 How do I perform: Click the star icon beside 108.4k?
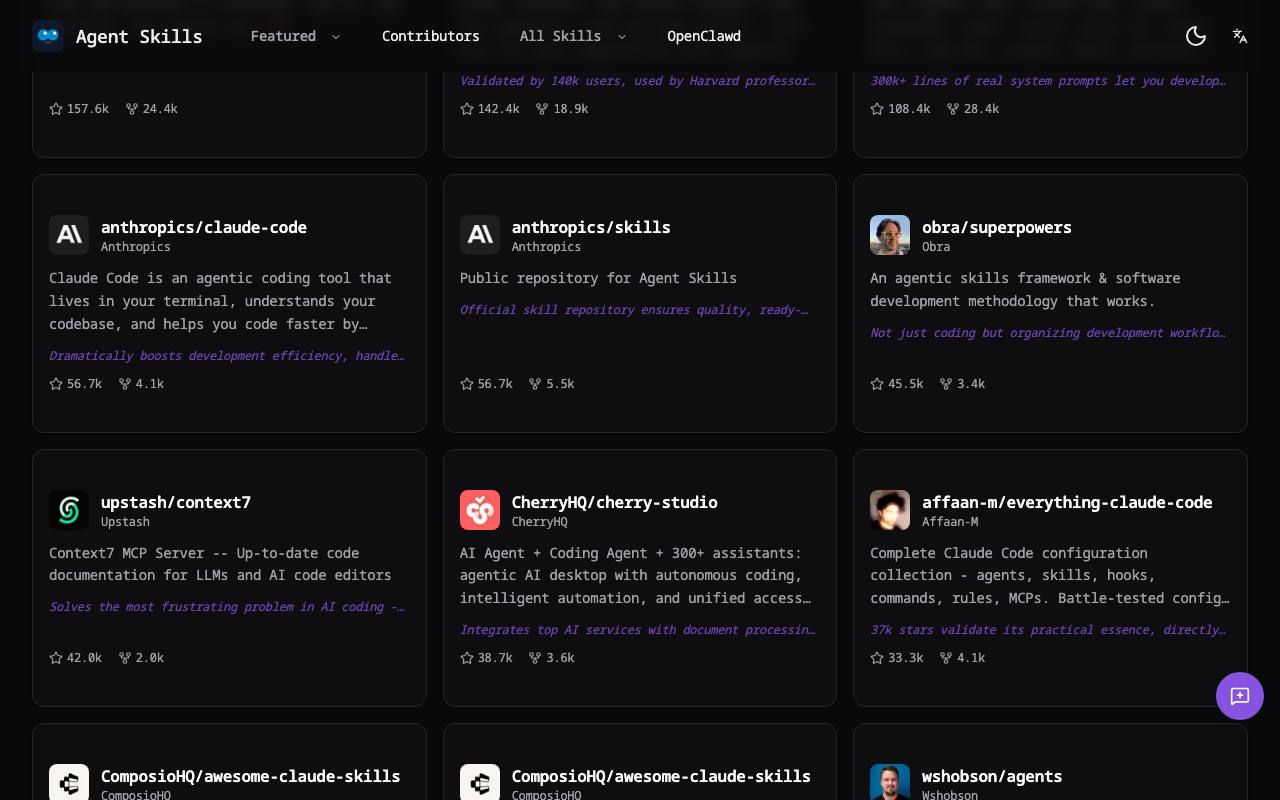click(x=877, y=109)
